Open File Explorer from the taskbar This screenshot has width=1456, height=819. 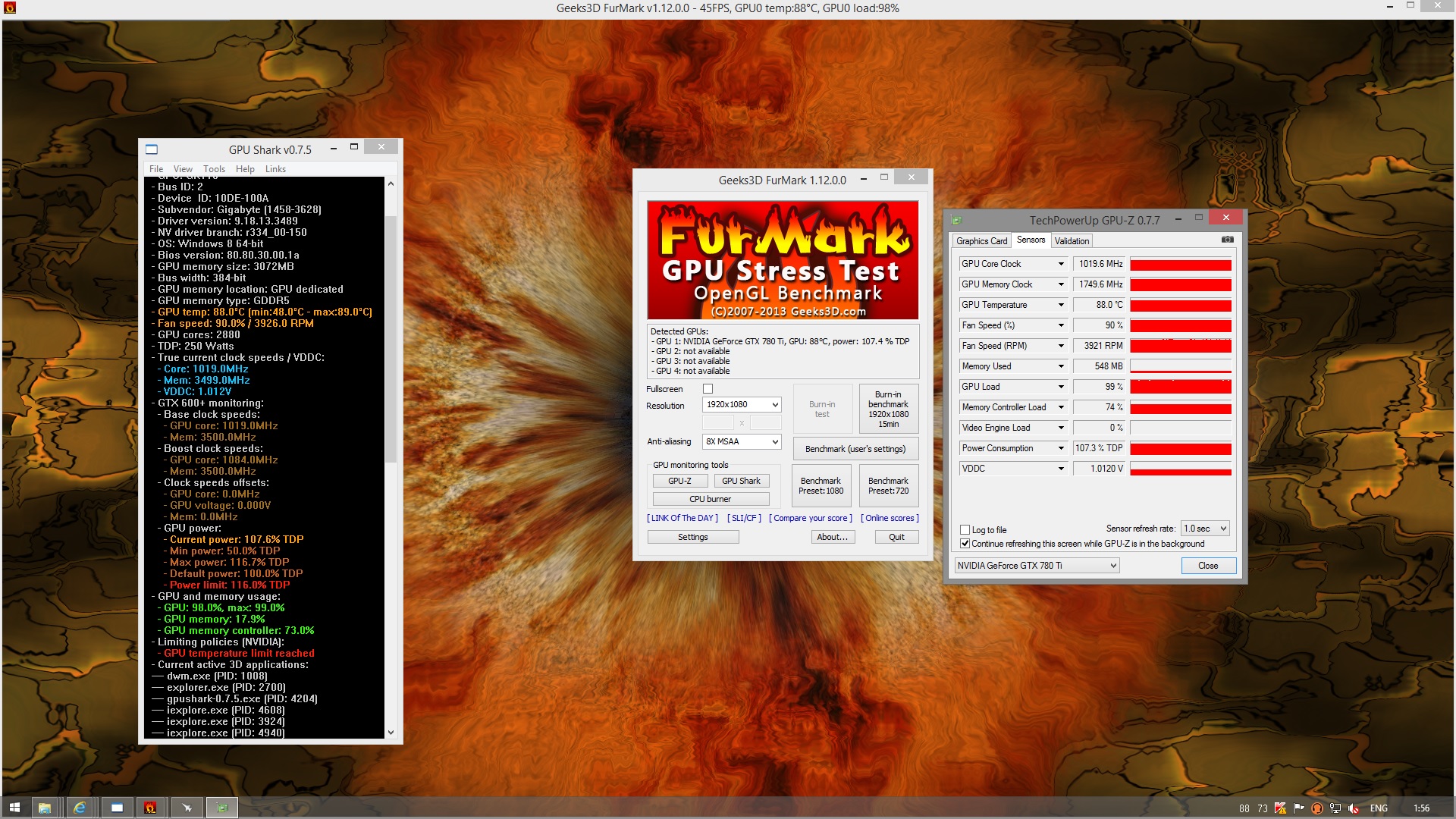pos(44,808)
